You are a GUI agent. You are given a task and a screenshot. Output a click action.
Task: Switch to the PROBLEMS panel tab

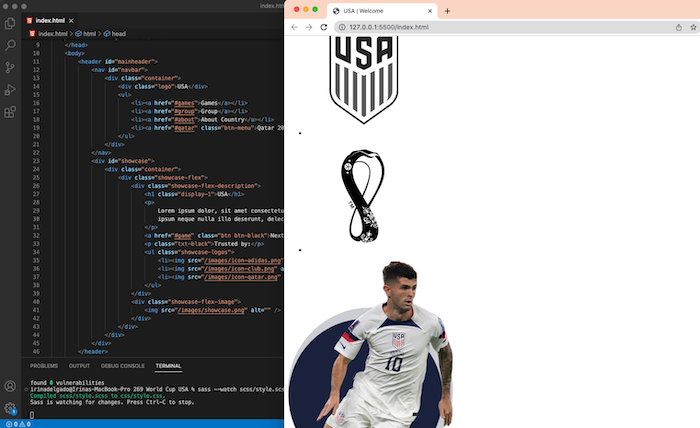(44, 366)
